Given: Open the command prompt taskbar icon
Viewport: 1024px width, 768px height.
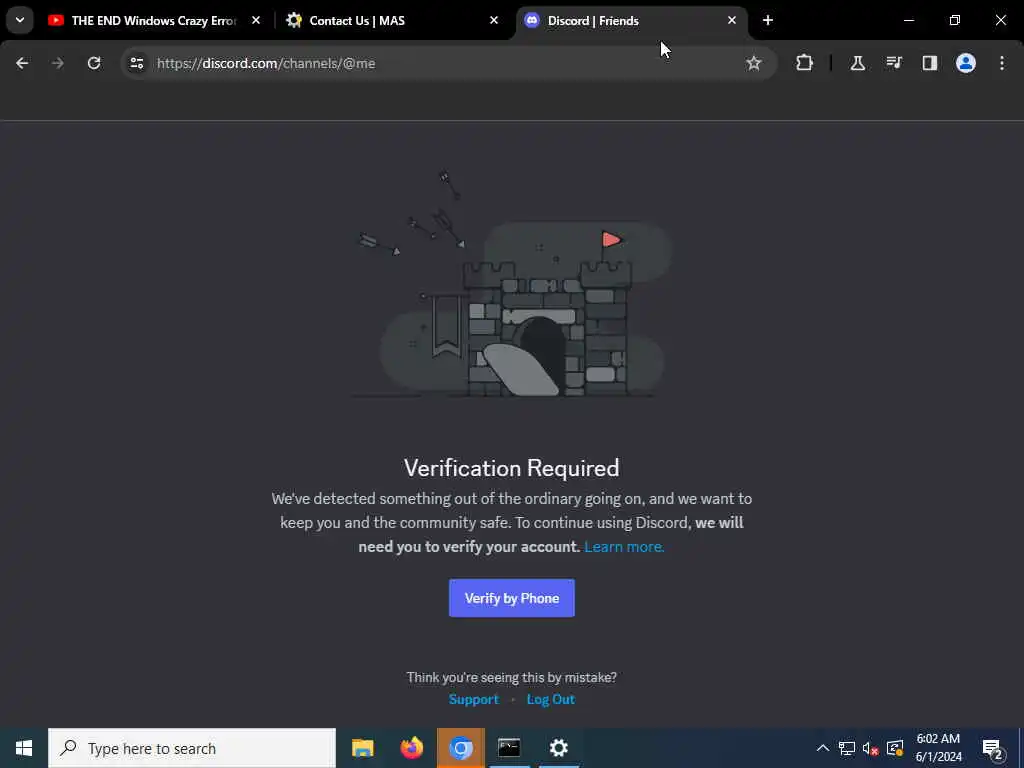Looking at the screenshot, I should [x=509, y=748].
